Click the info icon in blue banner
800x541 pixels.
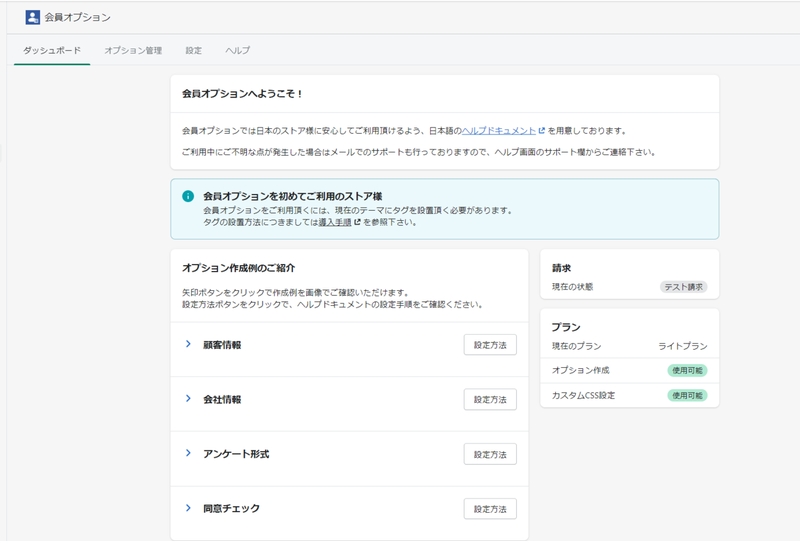(x=188, y=196)
